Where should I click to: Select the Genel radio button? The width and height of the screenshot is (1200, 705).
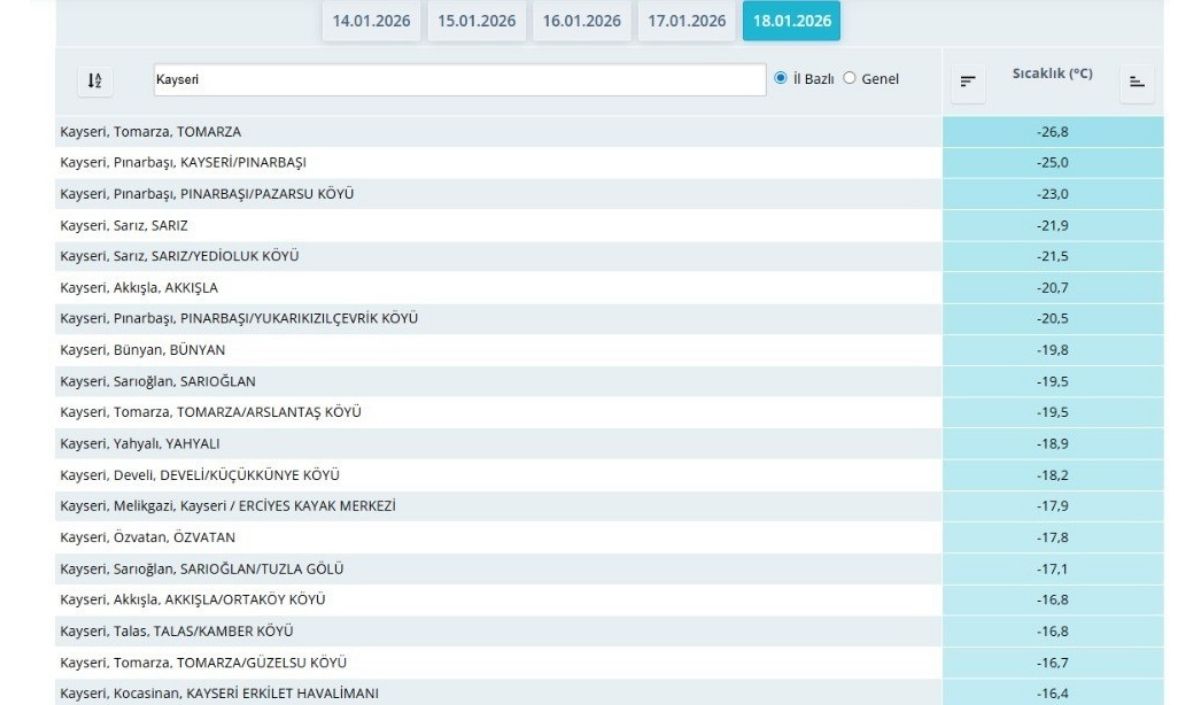(x=850, y=79)
